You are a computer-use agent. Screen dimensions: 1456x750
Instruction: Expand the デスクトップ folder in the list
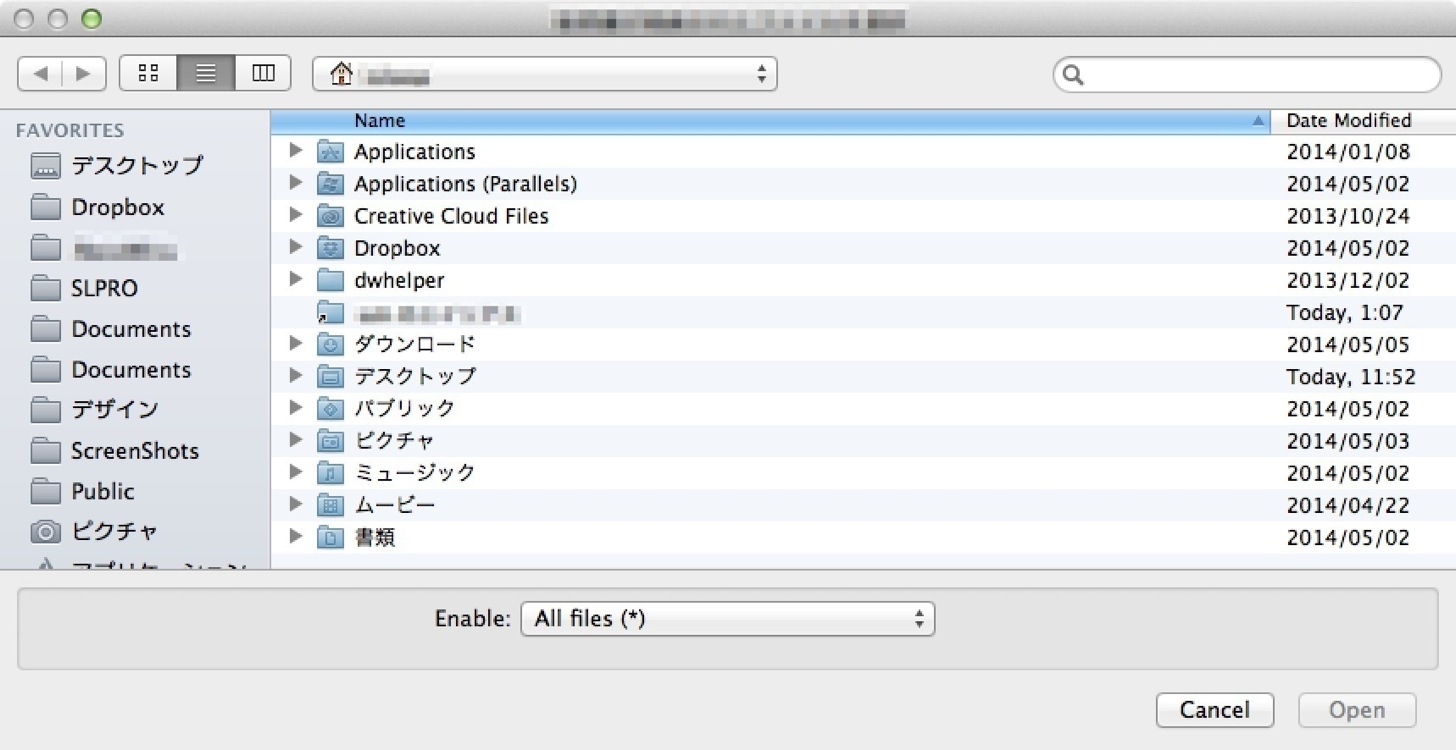[x=295, y=376]
